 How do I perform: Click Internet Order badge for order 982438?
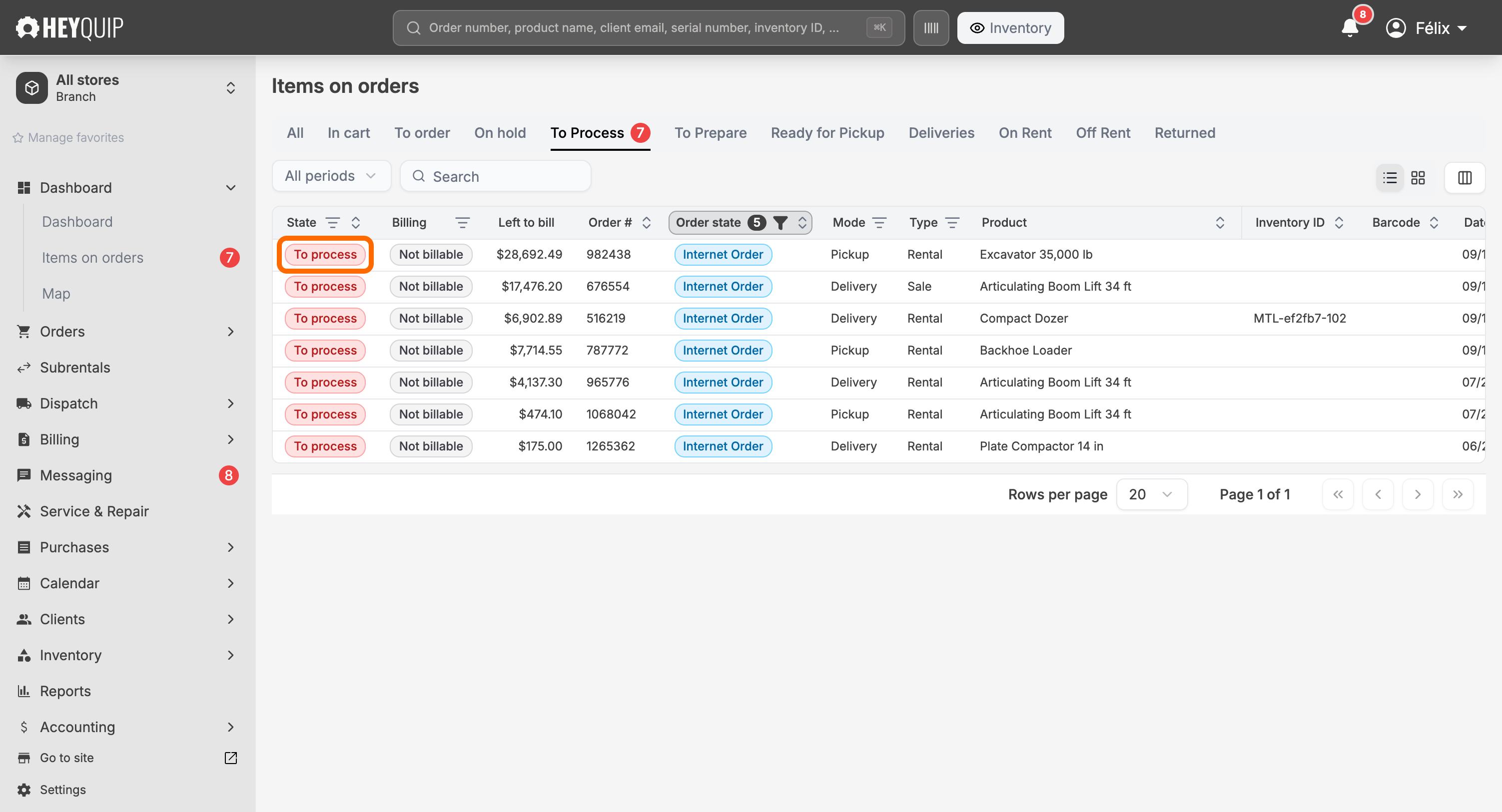tap(723, 255)
